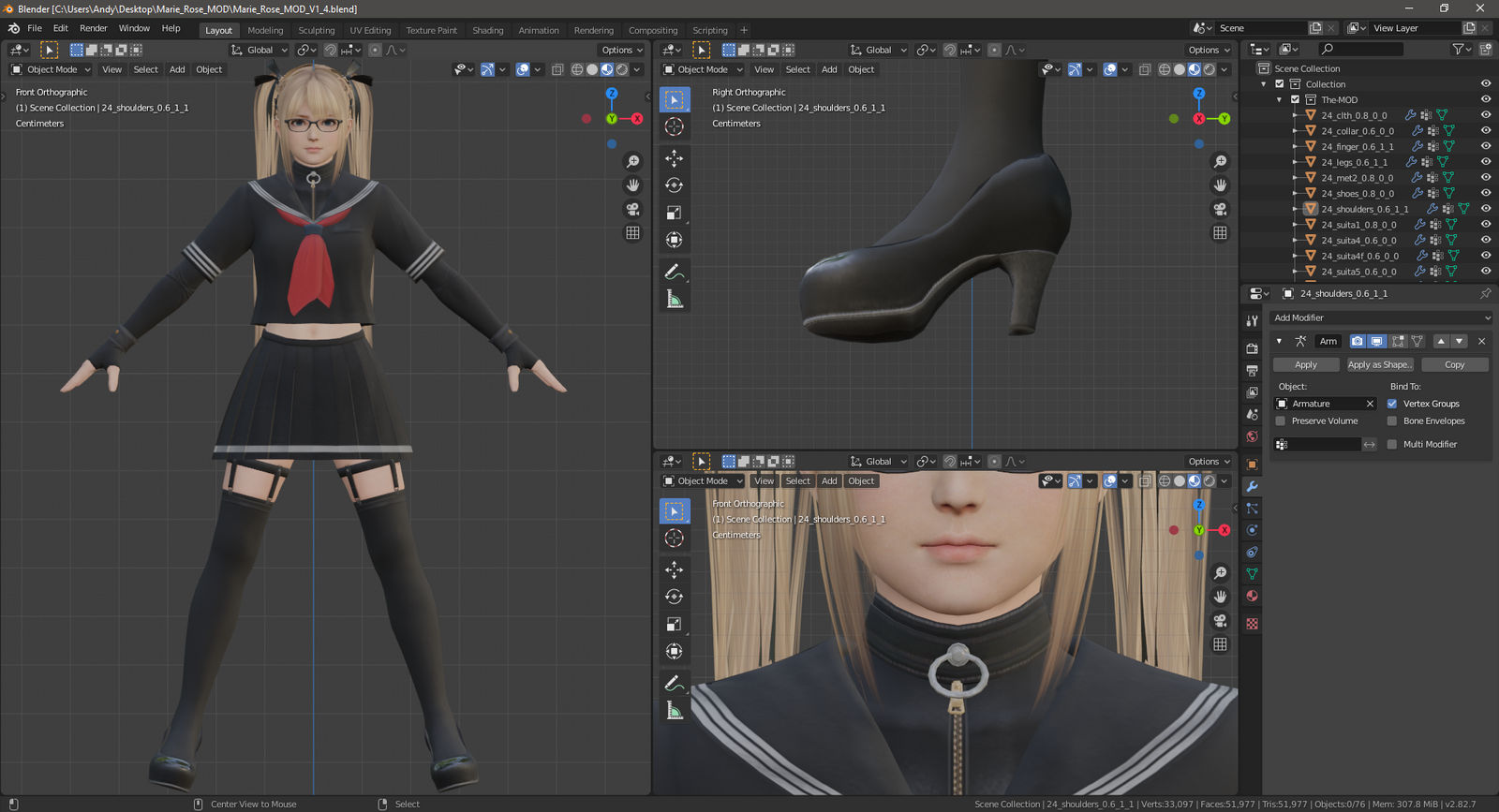Open Global orientation dropdown in left viewport
This screenshot has height=812, width=1499.
tap(260, 50)
